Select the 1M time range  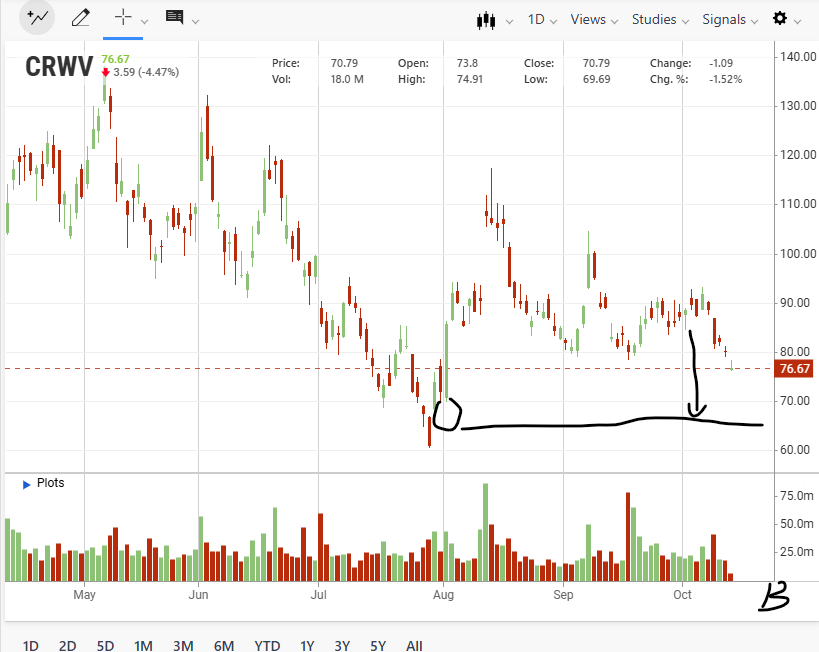[x=143, y=646]
